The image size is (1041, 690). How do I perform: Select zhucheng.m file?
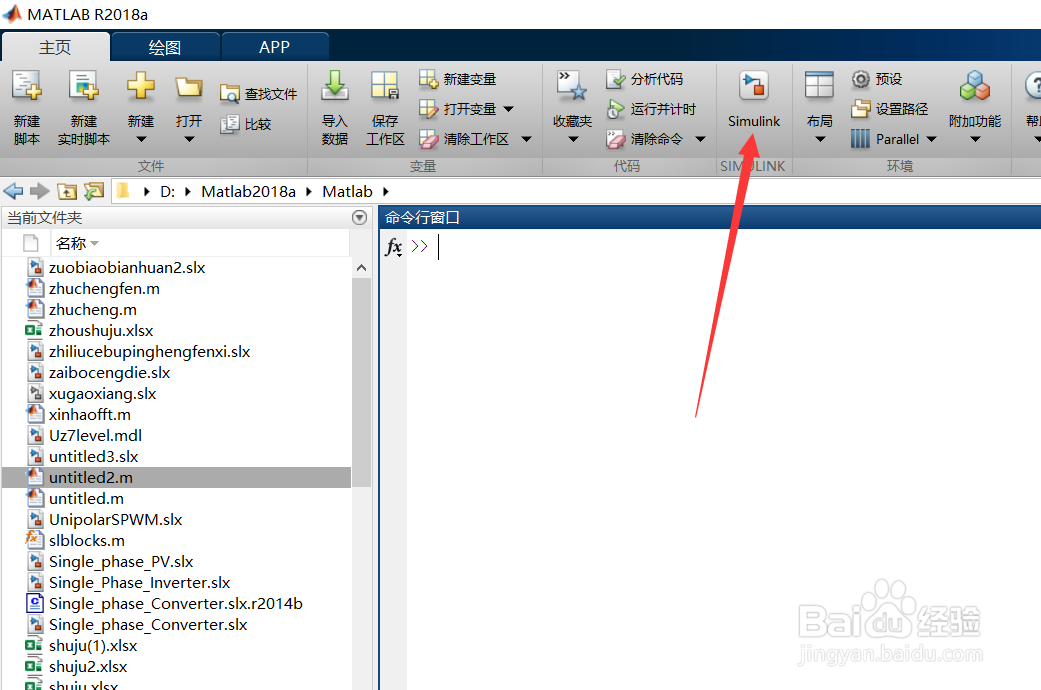pos(93,310)
